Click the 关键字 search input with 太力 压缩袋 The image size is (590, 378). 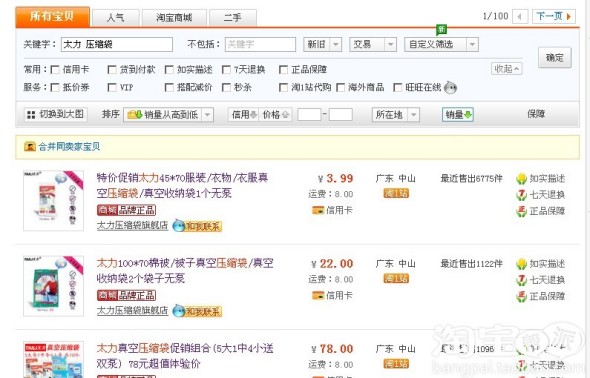pyautogui.click(x=117, y=44)
